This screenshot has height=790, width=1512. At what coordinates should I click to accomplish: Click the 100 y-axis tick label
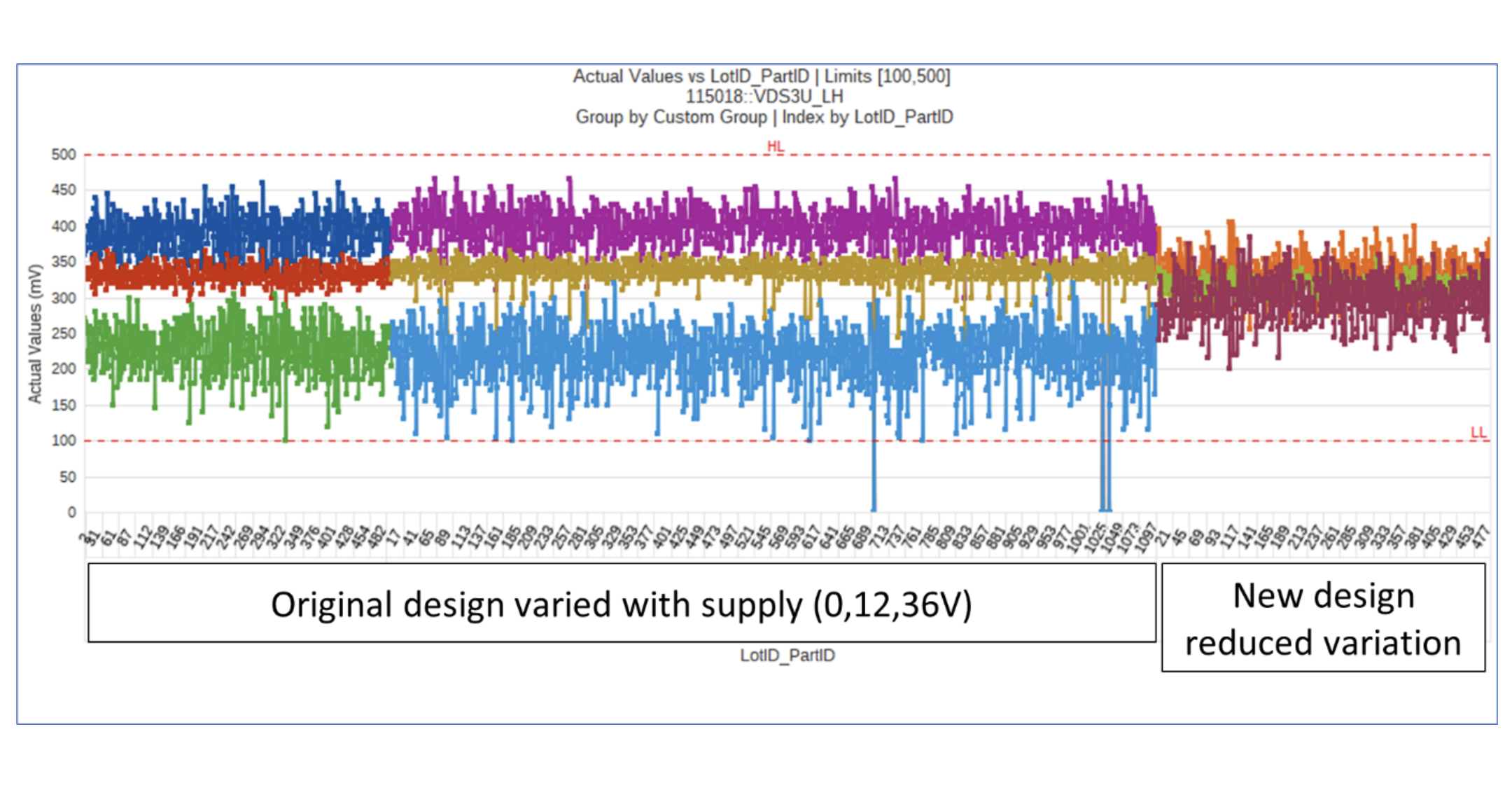point(64,441)
